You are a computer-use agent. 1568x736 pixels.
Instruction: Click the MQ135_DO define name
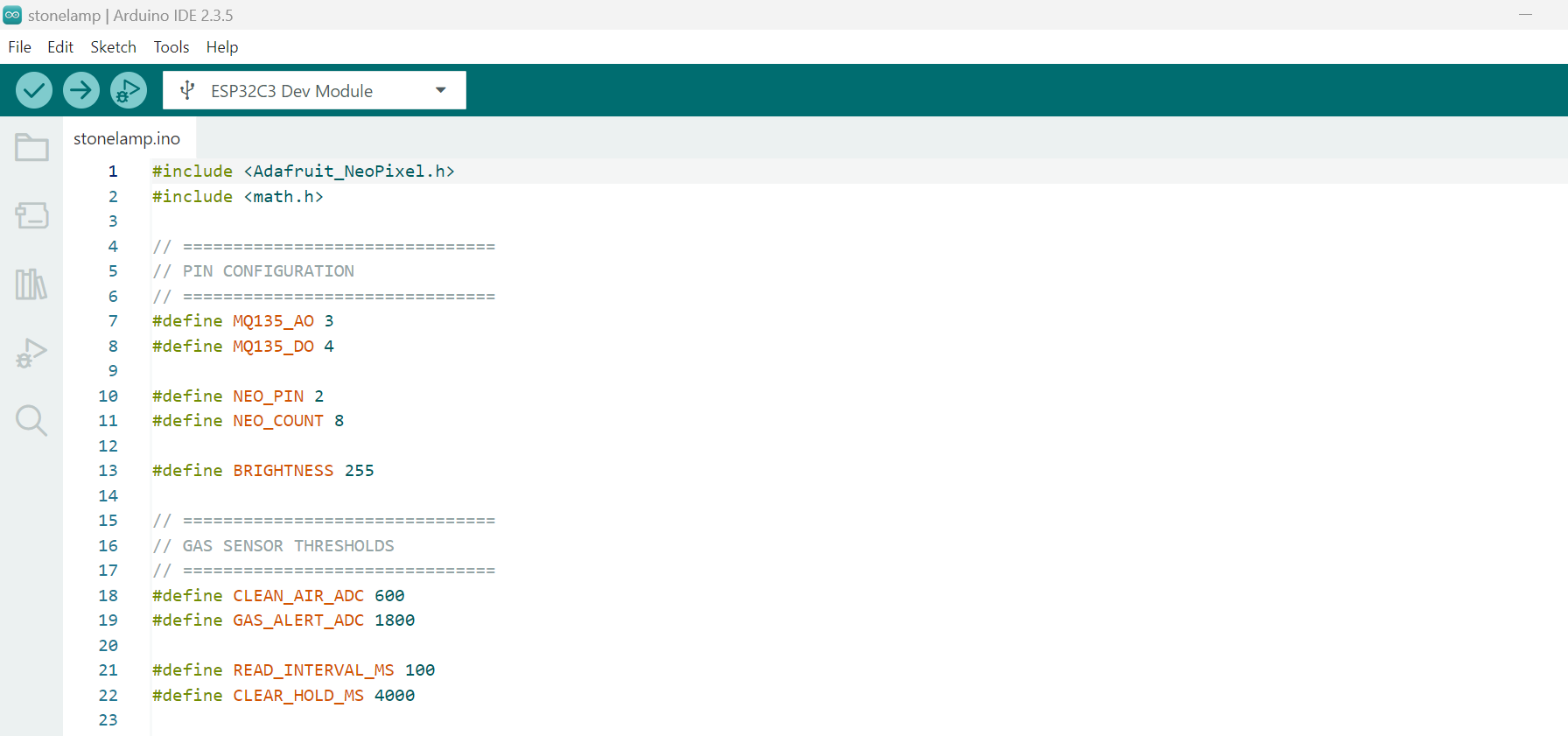pos(273,347)
